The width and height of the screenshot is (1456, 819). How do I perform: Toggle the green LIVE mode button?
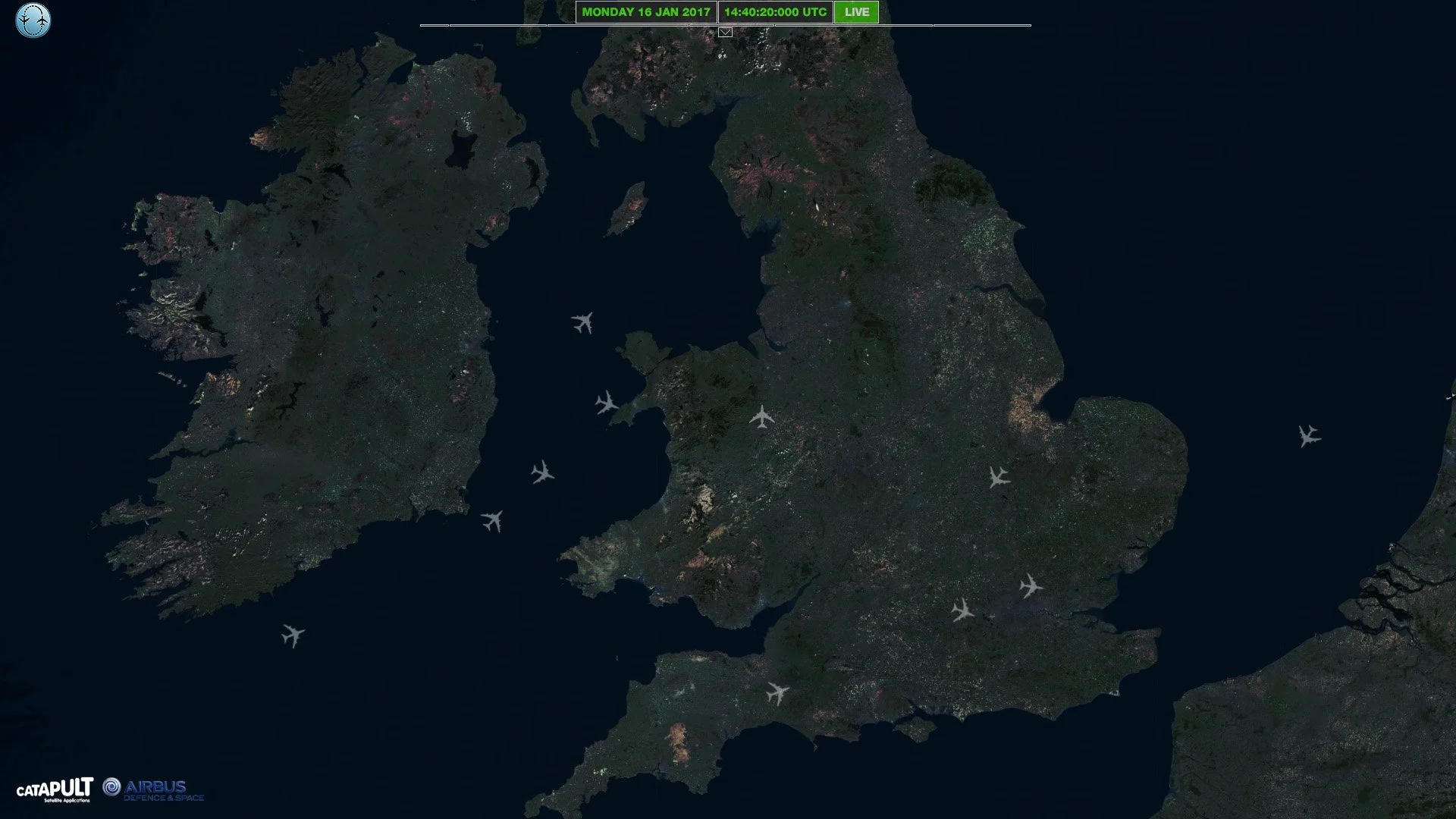point(856,12)
